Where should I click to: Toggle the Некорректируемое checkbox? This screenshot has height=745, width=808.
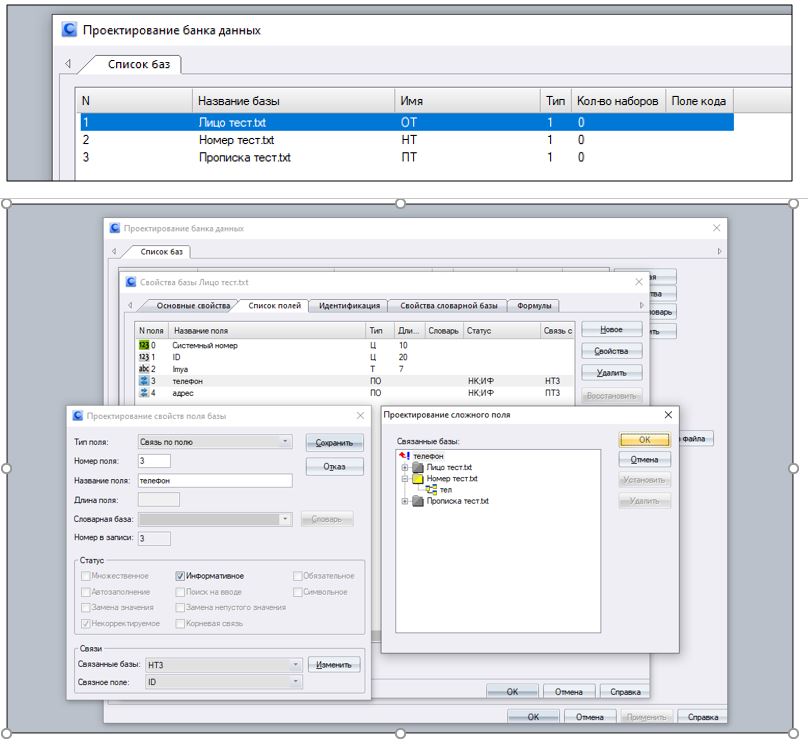click(86, 623)
